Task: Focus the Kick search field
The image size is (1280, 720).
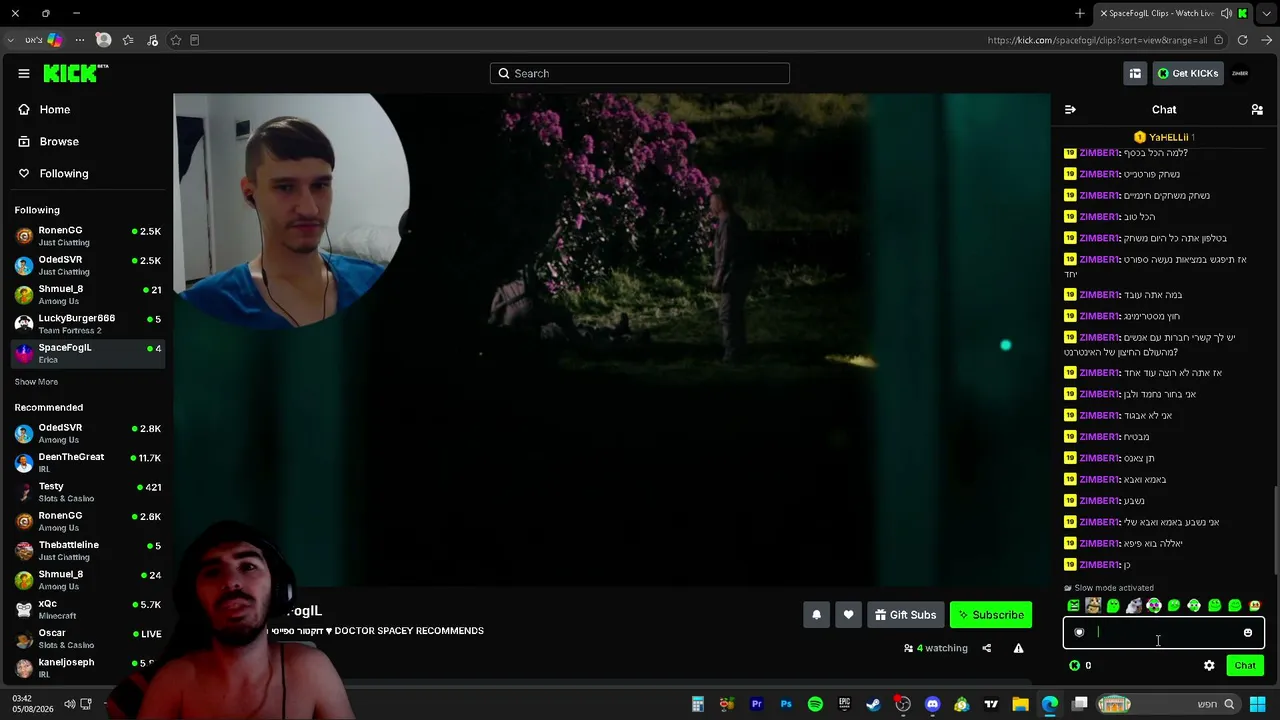Action: click(x=640, y=73)
